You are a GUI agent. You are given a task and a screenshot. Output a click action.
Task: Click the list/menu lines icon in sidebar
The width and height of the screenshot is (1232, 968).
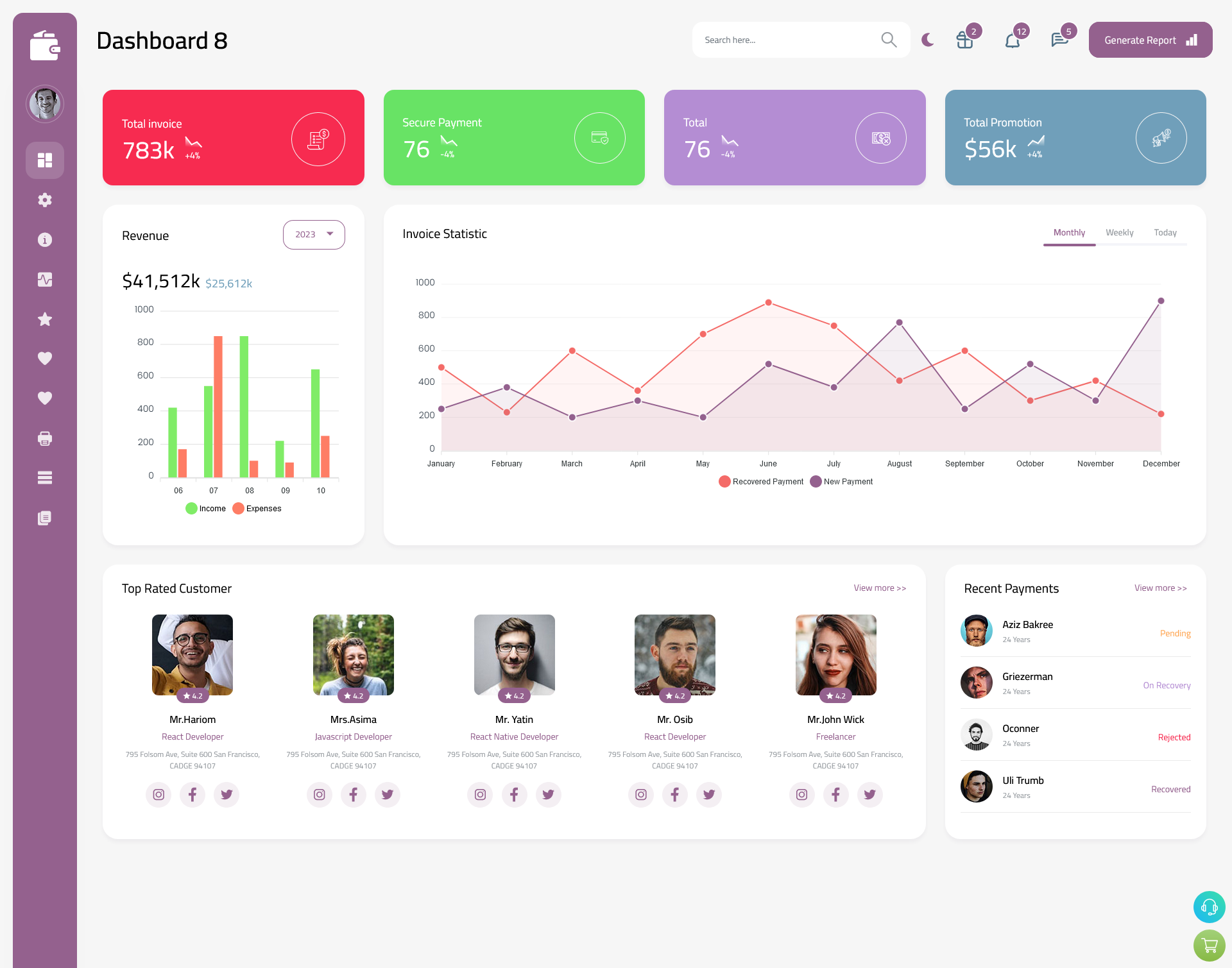coord(45,477)
